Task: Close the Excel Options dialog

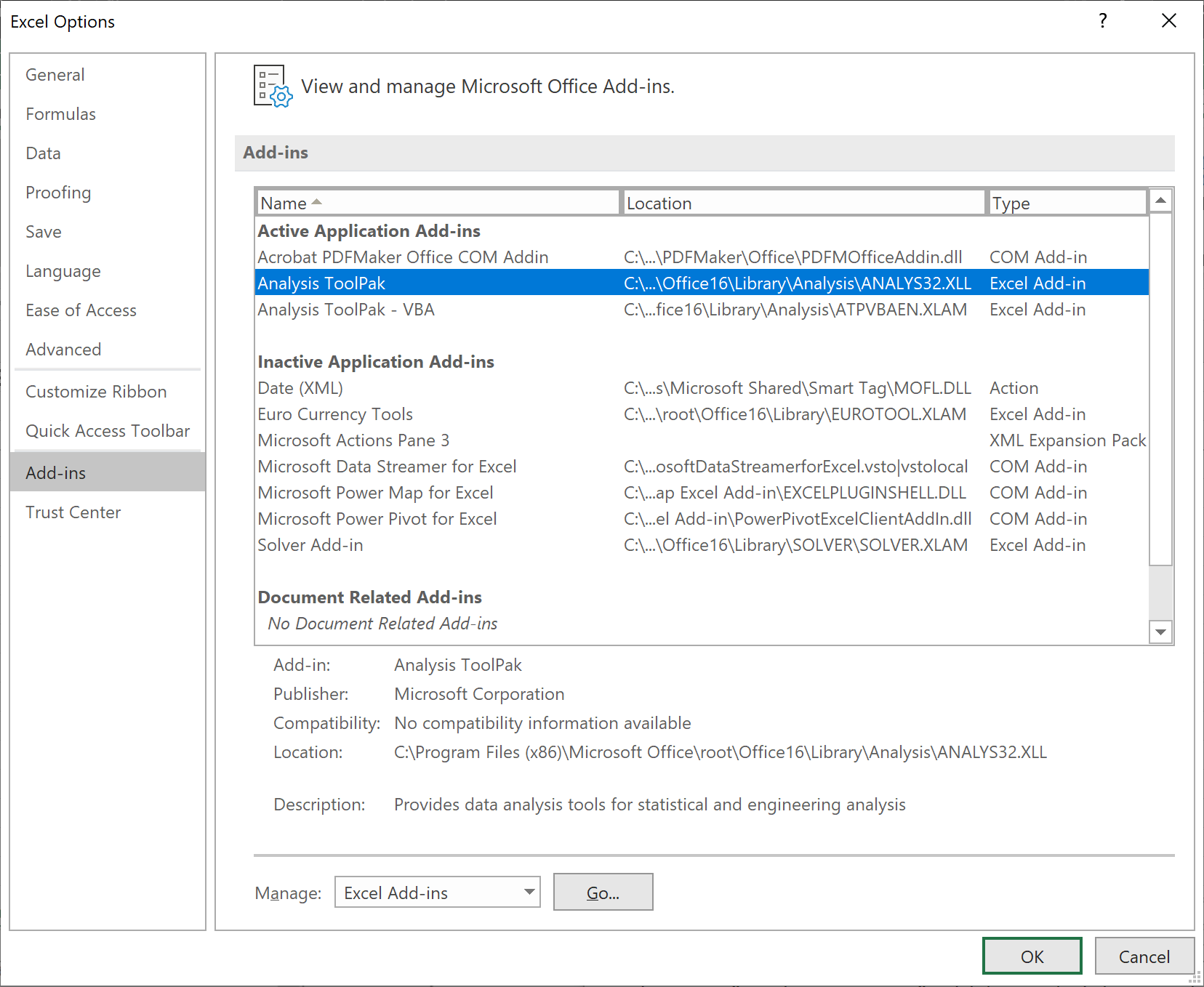Action: pyautogui.click(x=1168, y=21)
